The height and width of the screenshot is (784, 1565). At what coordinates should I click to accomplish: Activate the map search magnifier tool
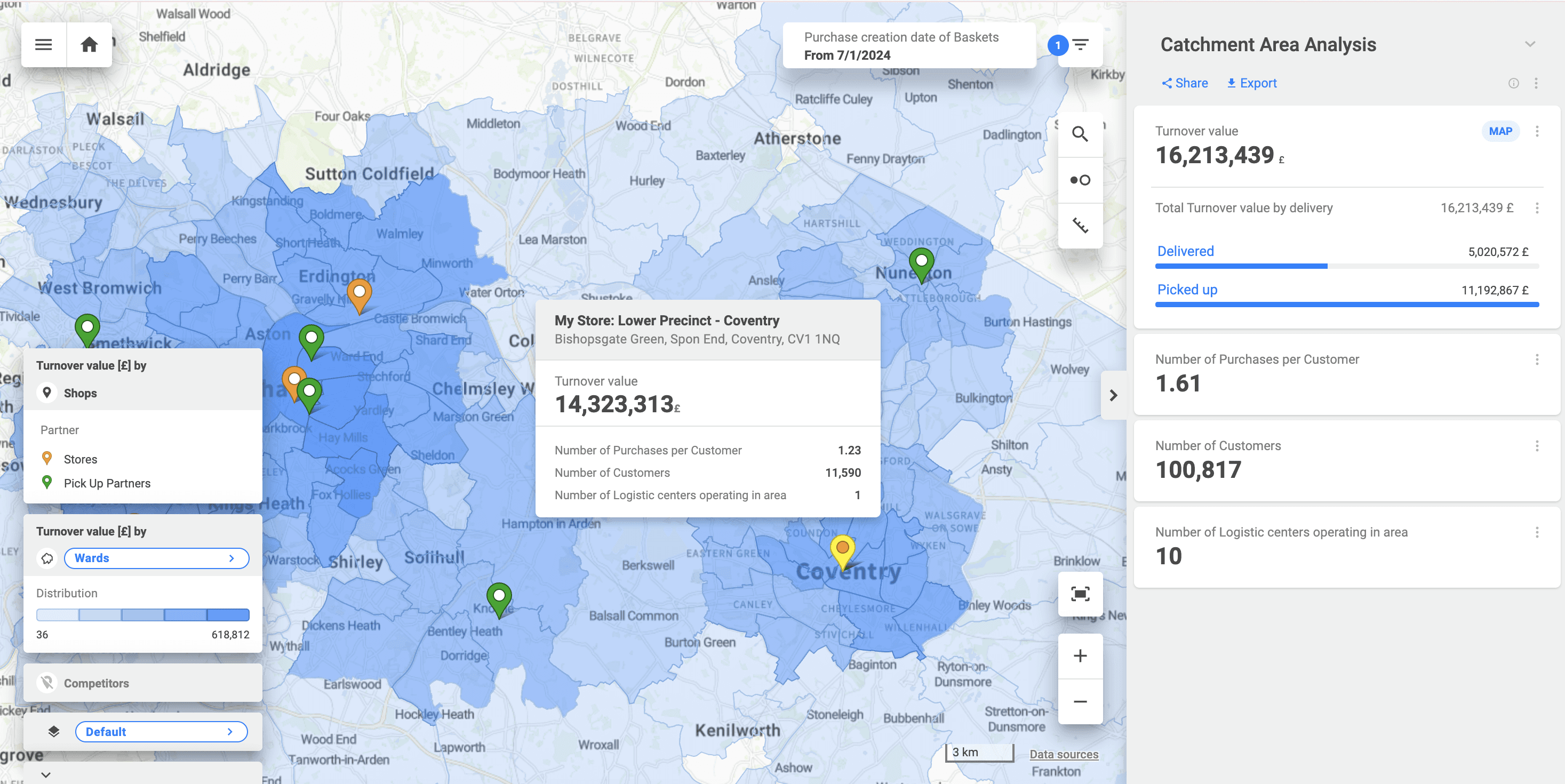pyautogui.click(x=1080, y=134)
